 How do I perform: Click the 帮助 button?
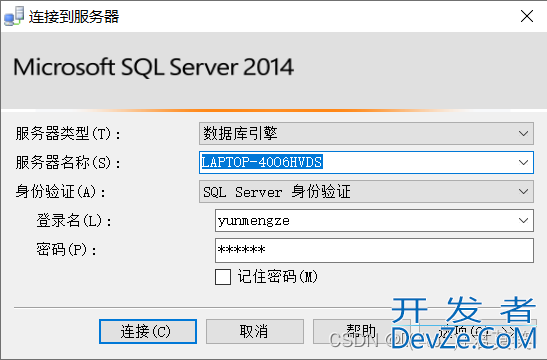click(361, 331)
